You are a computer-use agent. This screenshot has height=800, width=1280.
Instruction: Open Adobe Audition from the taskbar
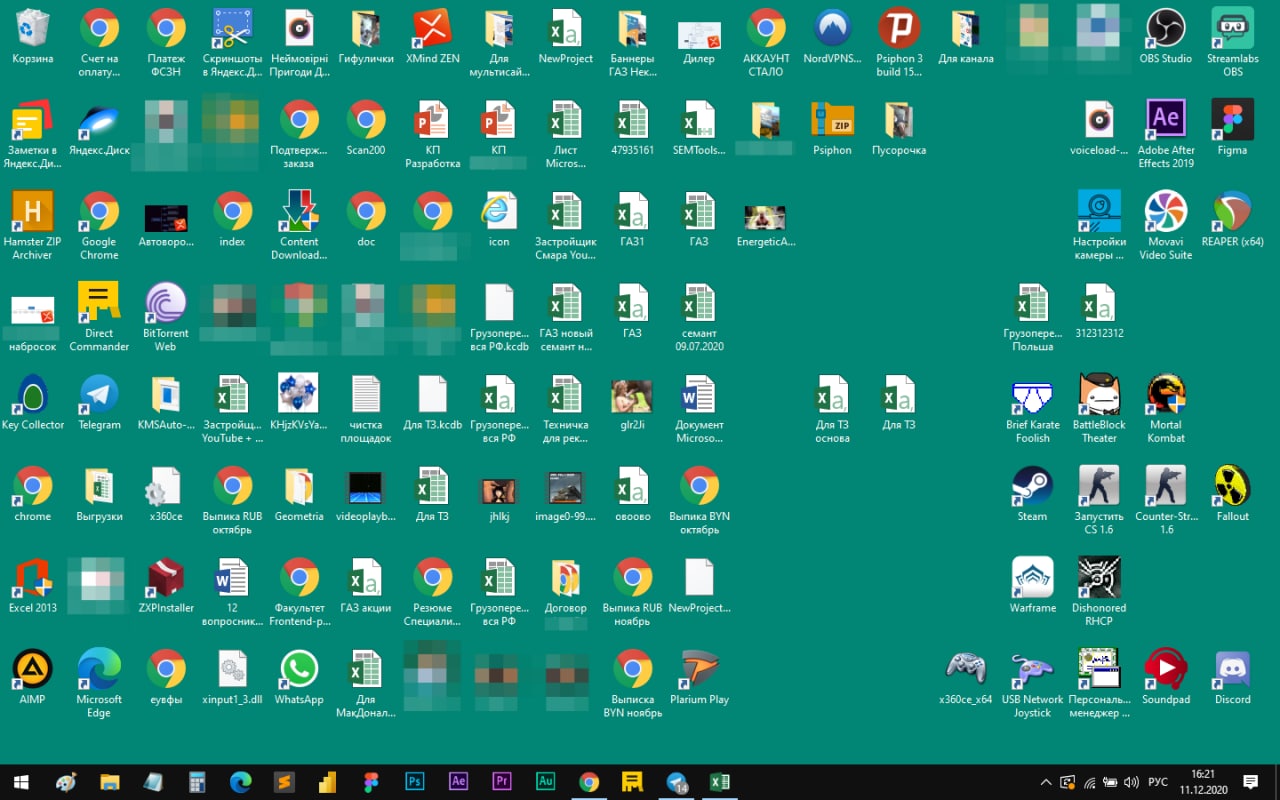click(546, 782)
